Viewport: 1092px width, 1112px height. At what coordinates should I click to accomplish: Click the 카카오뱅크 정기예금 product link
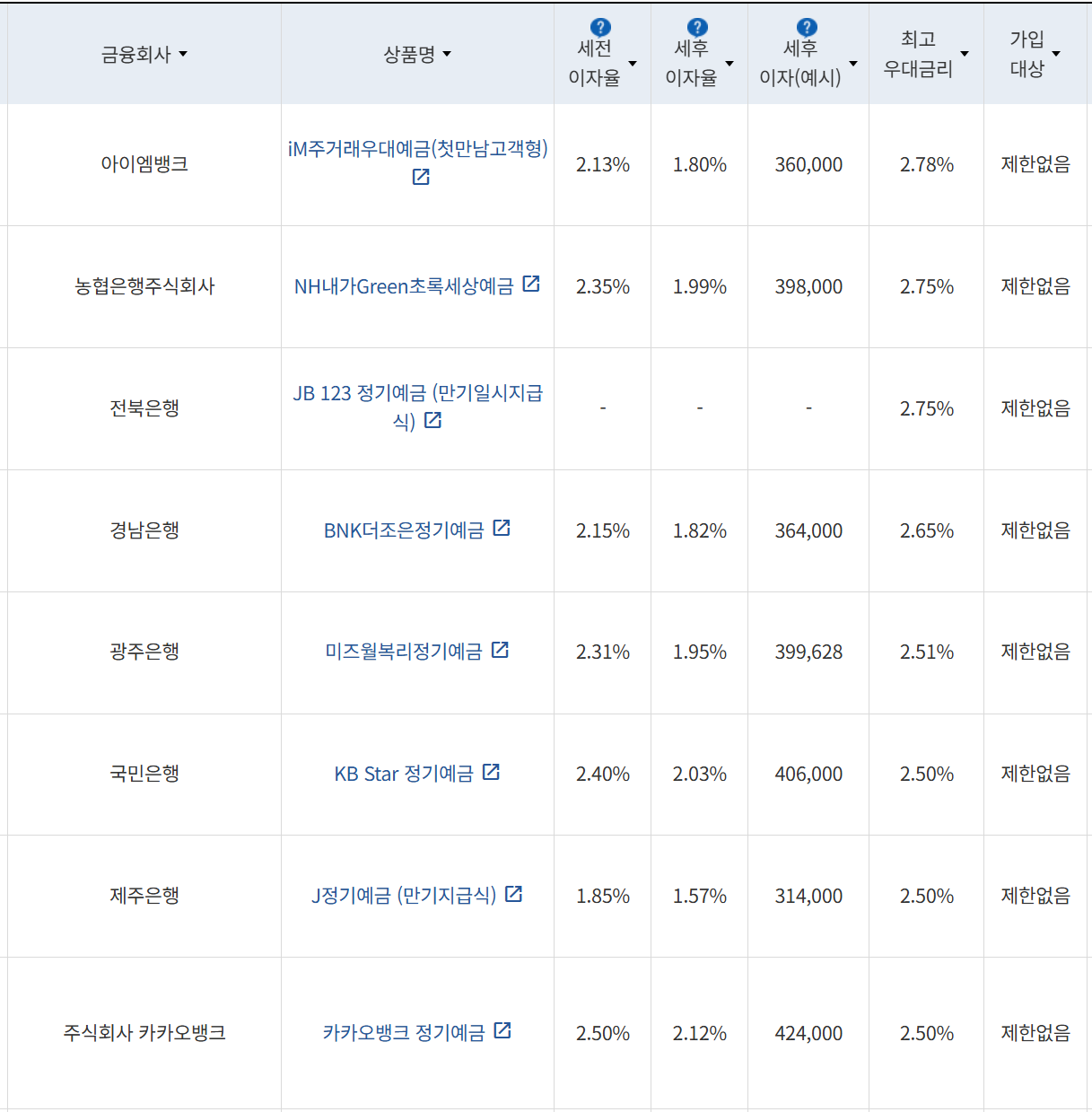pyautogui.click(x=408, y=1031)
